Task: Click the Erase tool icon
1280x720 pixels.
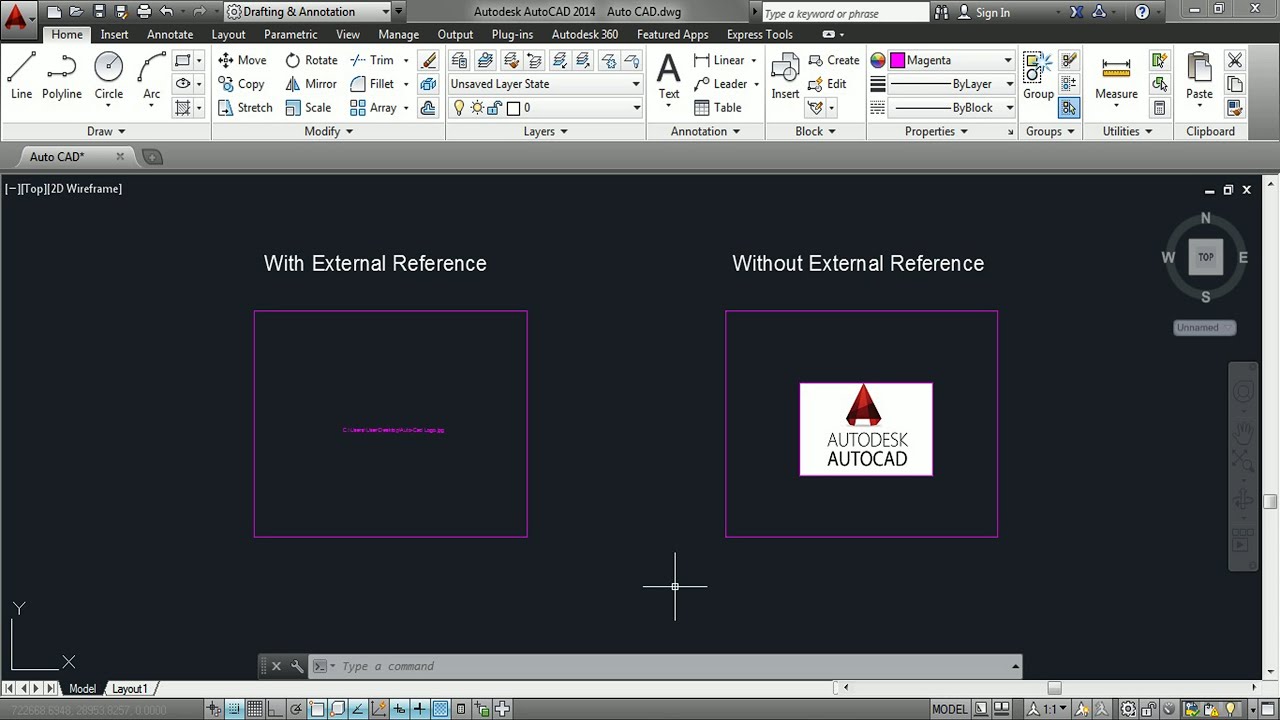Action: 428,60
